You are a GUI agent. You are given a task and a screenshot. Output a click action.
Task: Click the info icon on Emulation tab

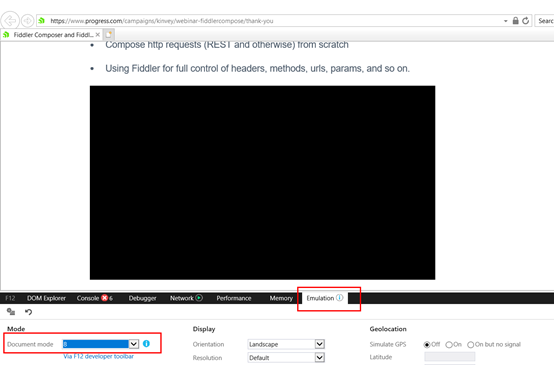[x=340, y=298]
